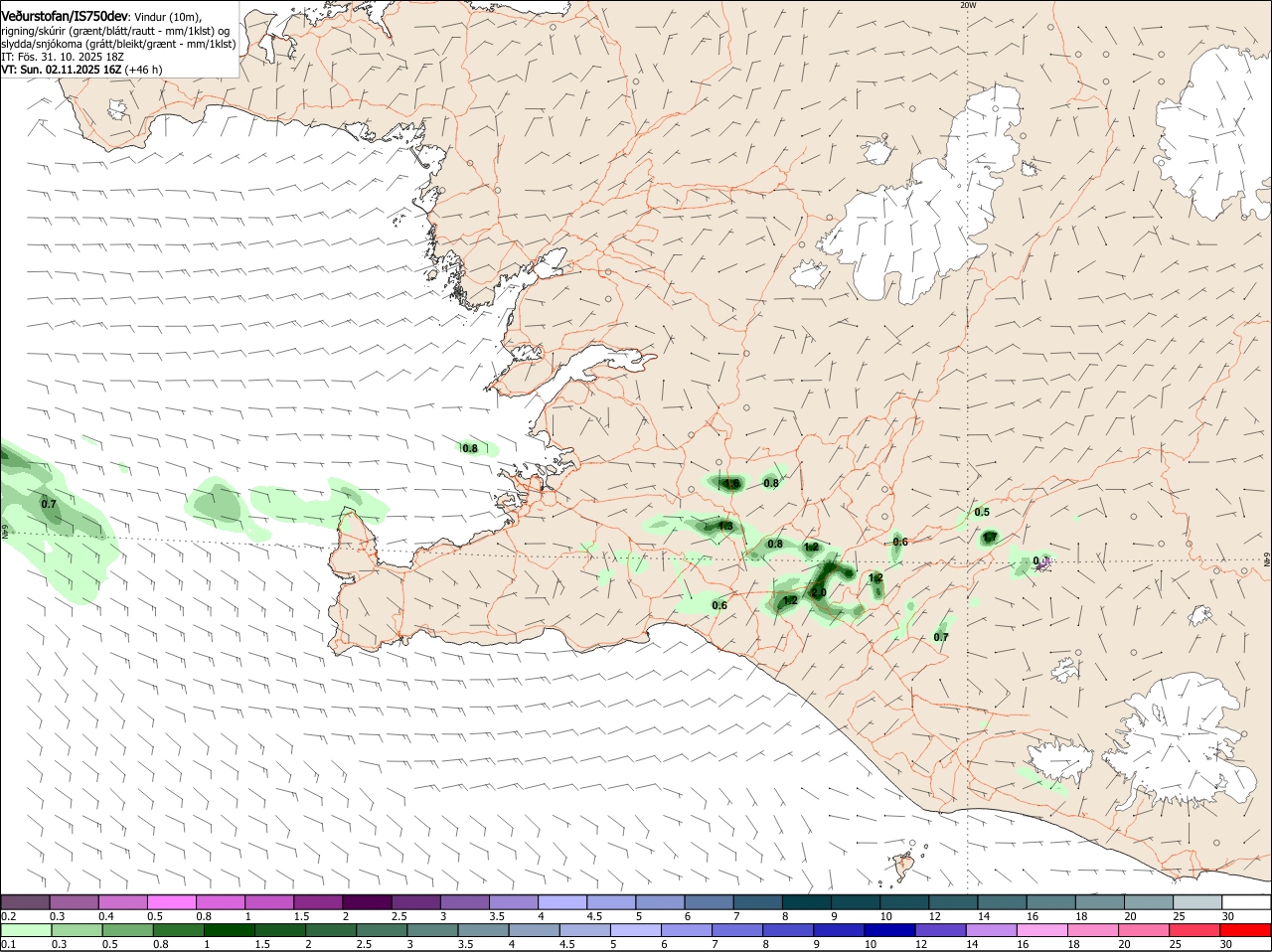Select the bright pink upper legend swatch at 0.5
1272x952 pixels.
171,901
